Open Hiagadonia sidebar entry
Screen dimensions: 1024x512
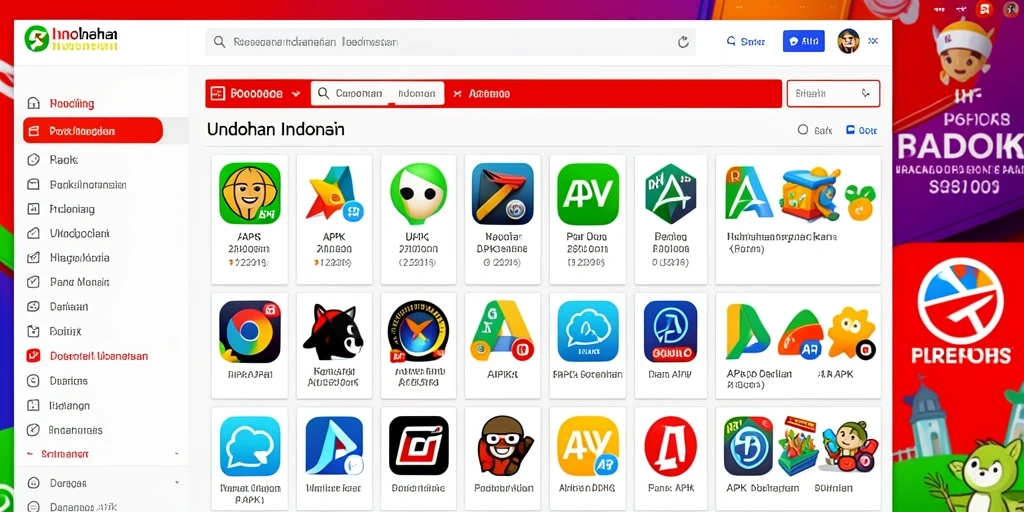[x=68, y=257]
